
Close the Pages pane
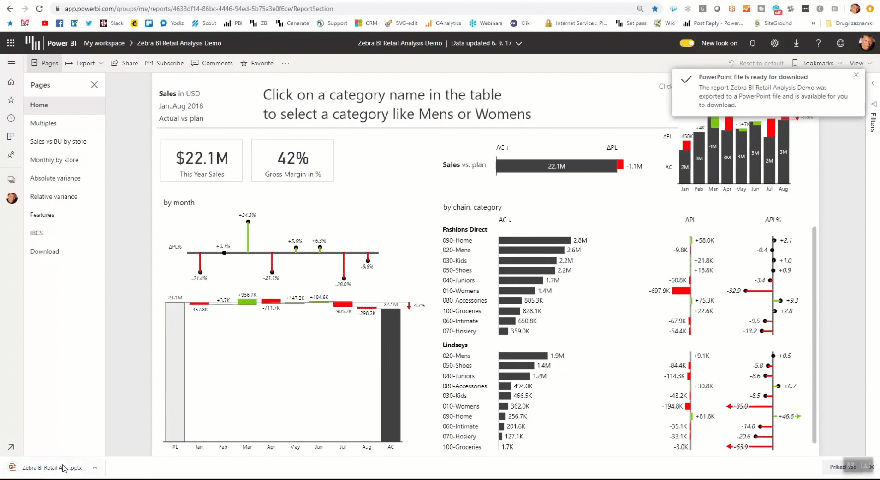coord(94,85)
